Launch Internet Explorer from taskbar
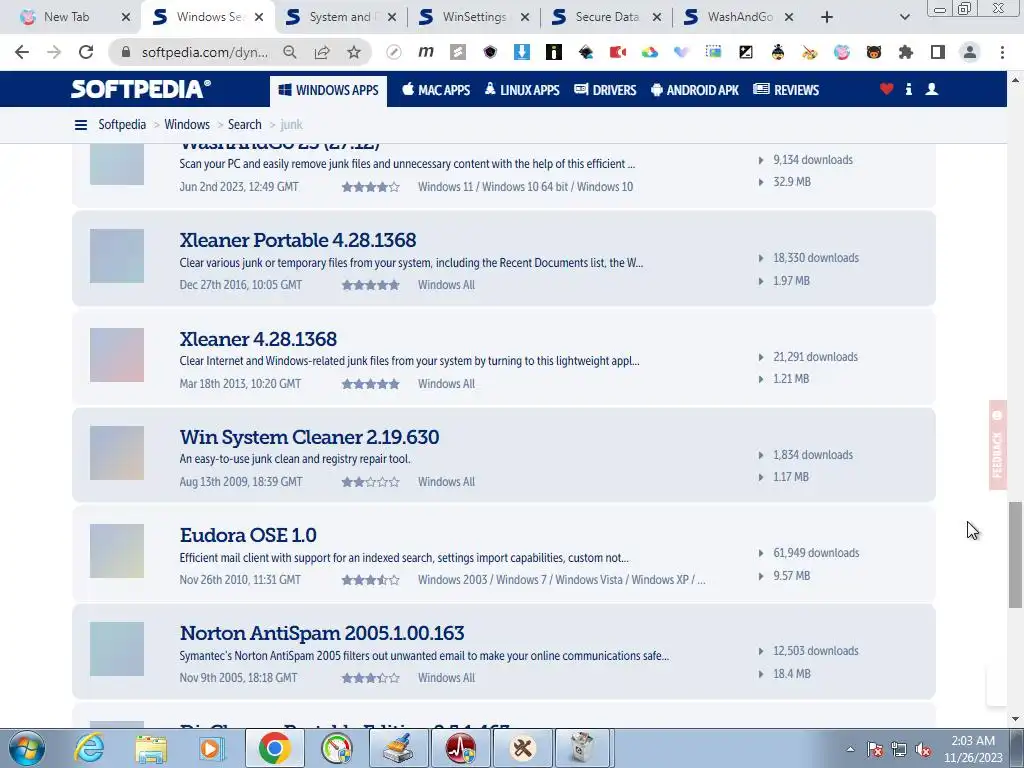 point(88,748)
